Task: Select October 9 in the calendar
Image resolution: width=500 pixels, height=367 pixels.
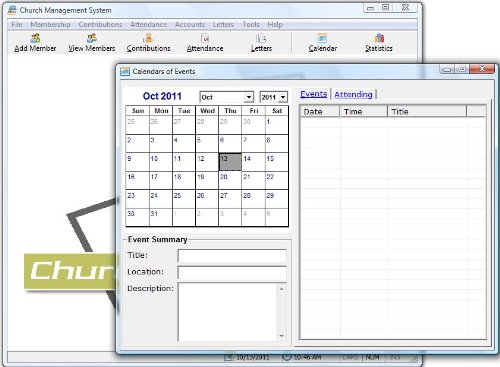Action: click(137, 162)
